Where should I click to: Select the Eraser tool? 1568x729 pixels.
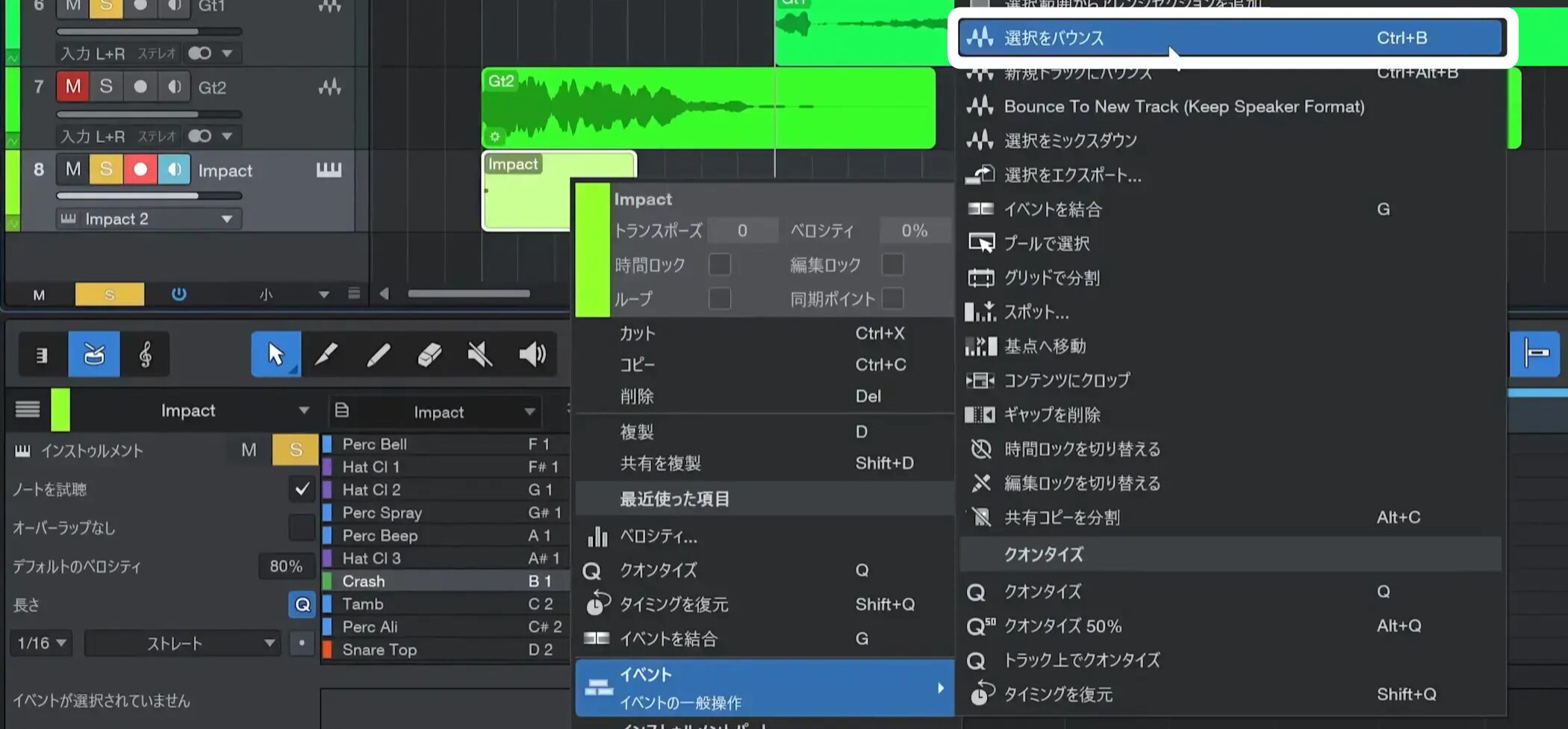(429, 354)
